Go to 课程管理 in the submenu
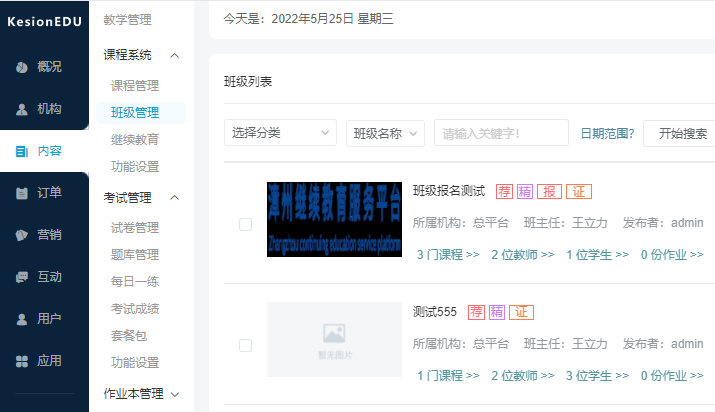Image resolution: width=715 pixels, height=412 pixels. point(135,86)
